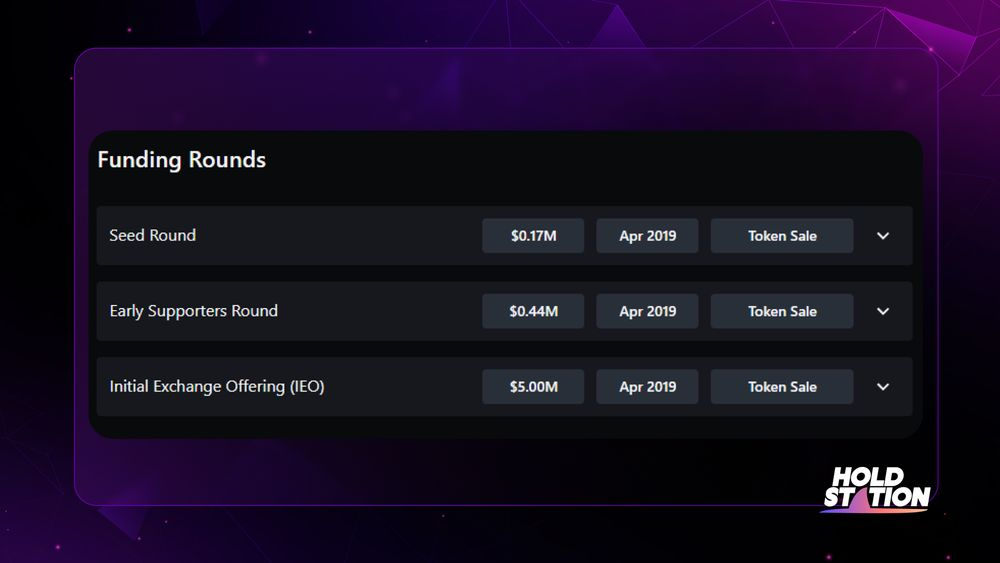Screen dimensions: 1000x563
Task: Select IEO row Apr 2019 date badge
Action: (x=647, y=386)
